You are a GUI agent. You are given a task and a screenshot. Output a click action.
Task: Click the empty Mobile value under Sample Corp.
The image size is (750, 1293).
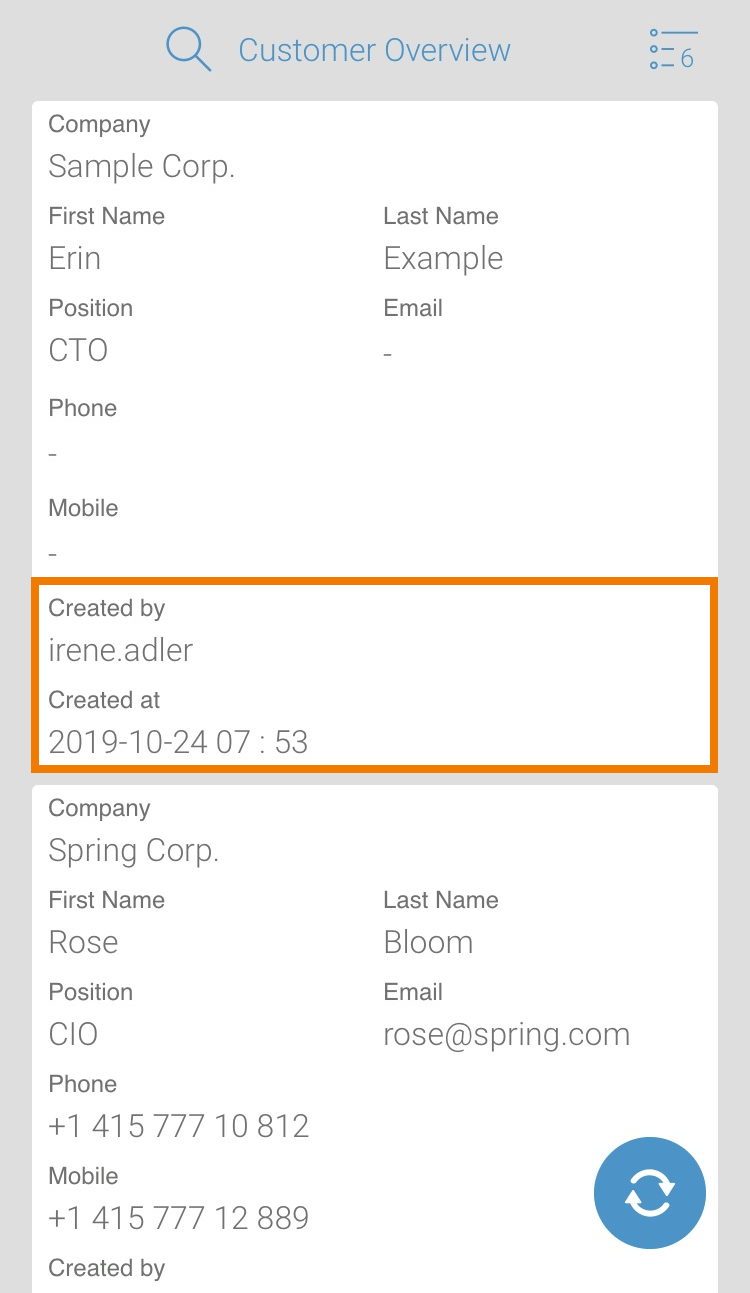tap(53, 554)
